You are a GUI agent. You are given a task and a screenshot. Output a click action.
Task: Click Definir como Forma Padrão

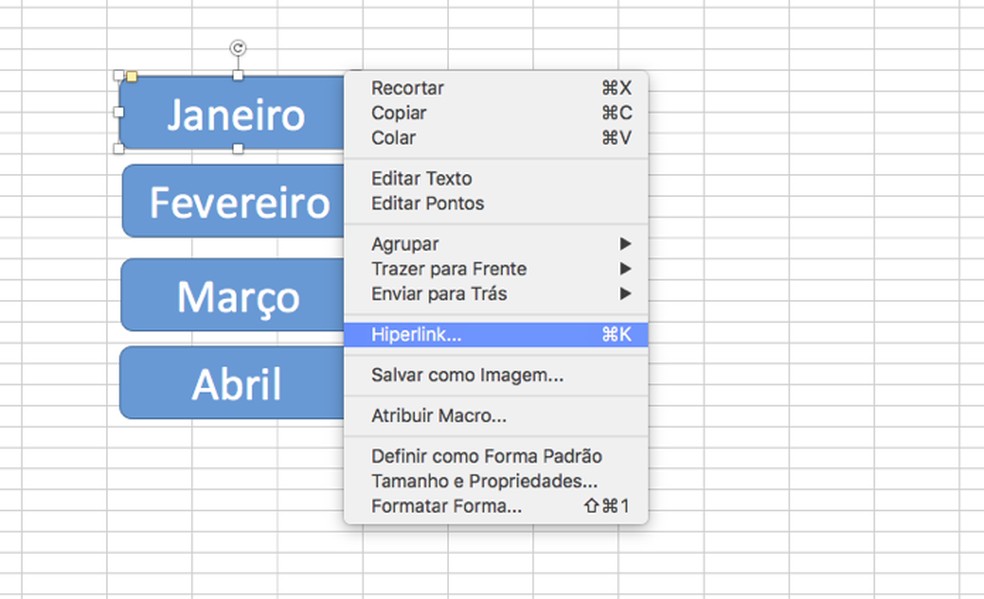(x=487, y=456)
